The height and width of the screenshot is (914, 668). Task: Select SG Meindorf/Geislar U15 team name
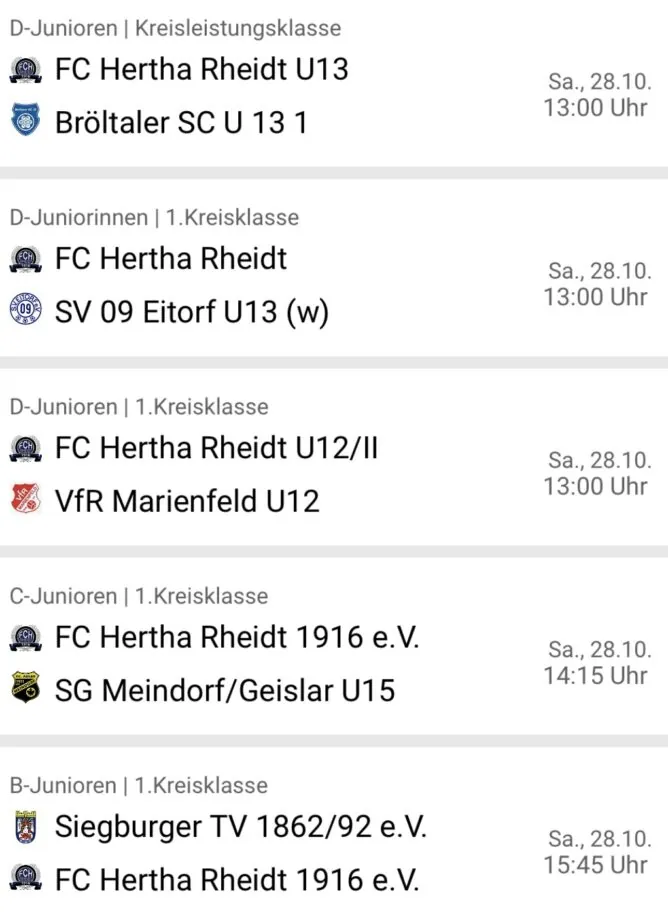point(225,691)
